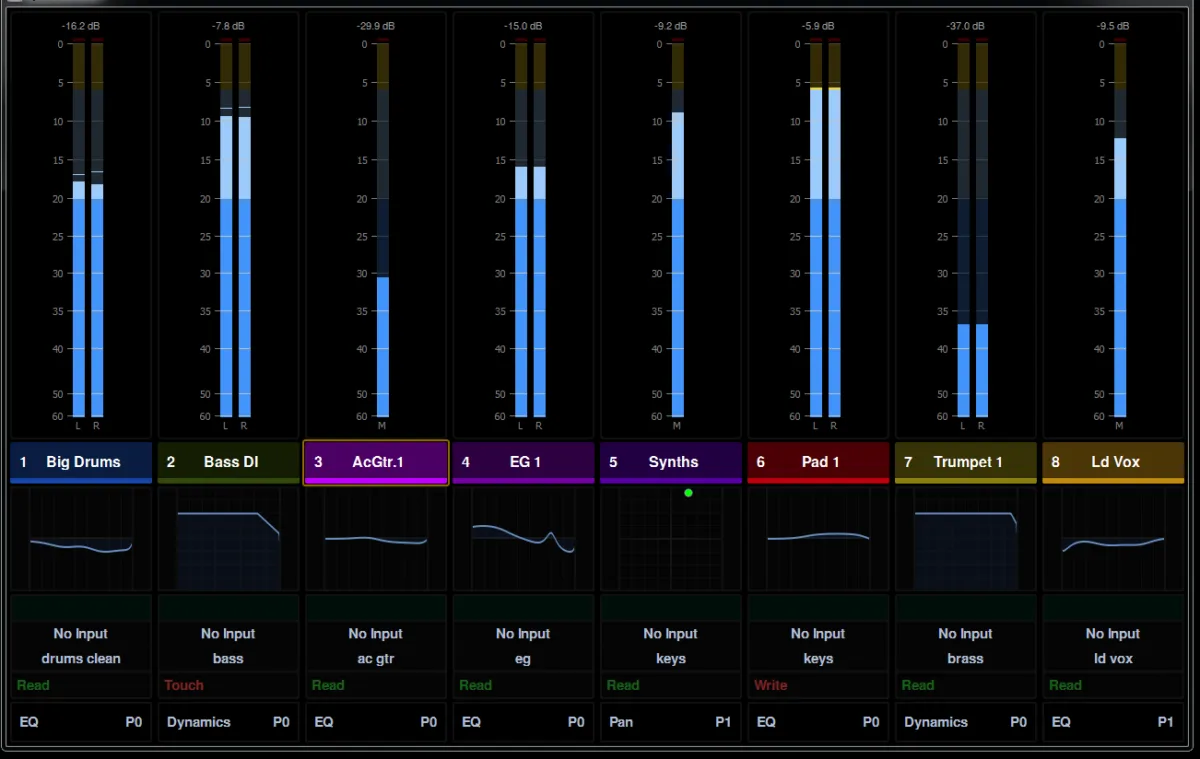The image size is (1200, 759).
Task: Click the Ld Vox track name
Action: [x=1114, y=462]
